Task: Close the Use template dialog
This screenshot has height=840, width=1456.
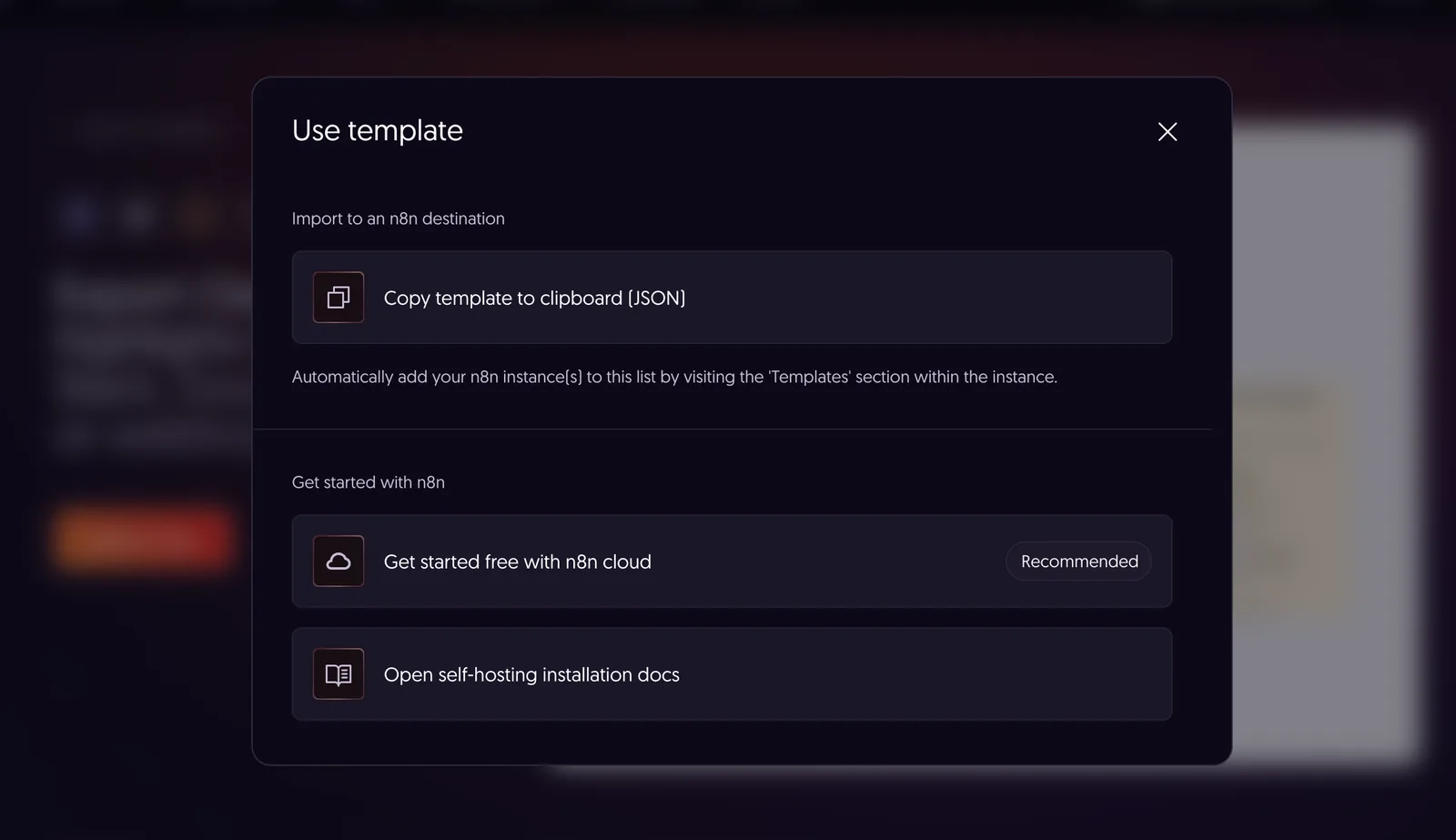Action: click(x=1168, y=132)
